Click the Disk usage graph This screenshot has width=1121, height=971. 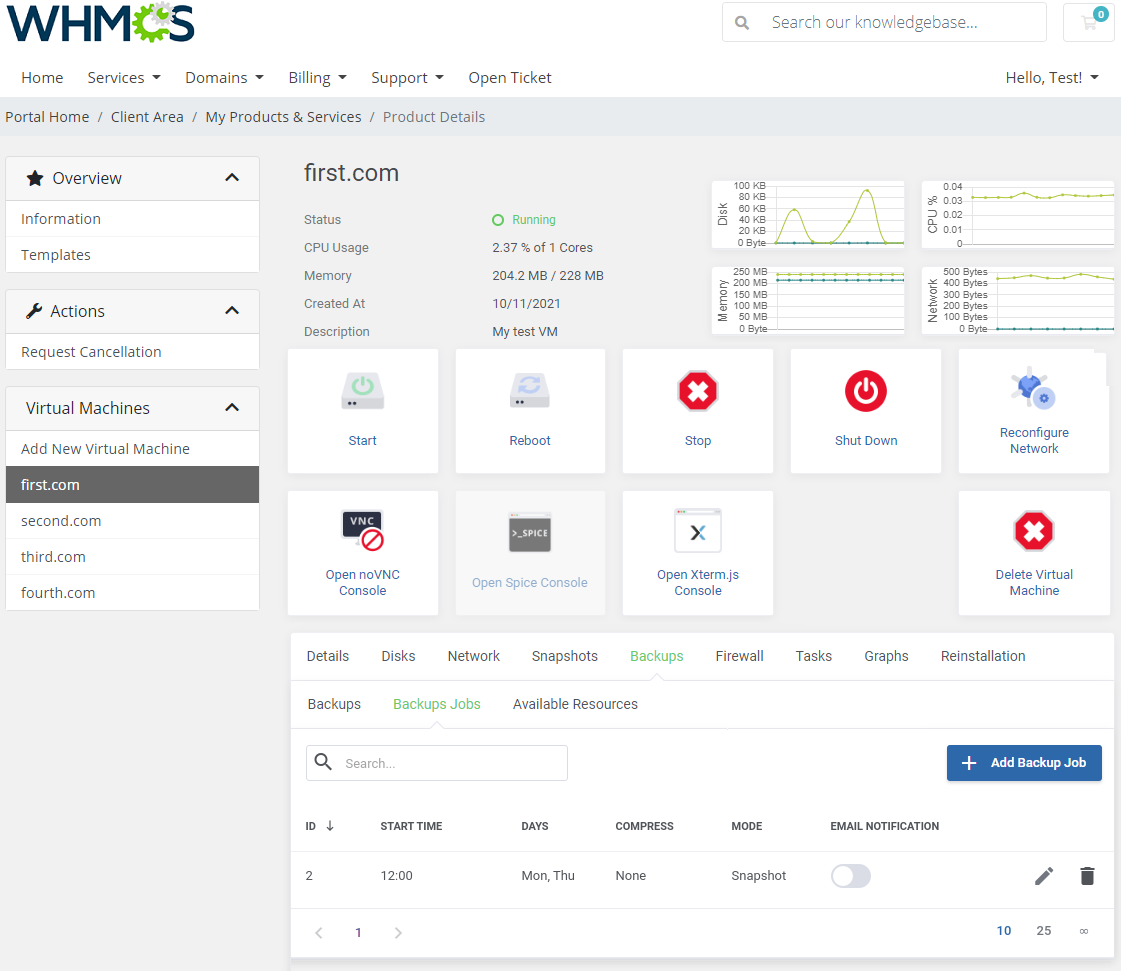click(x=808, y=215)
